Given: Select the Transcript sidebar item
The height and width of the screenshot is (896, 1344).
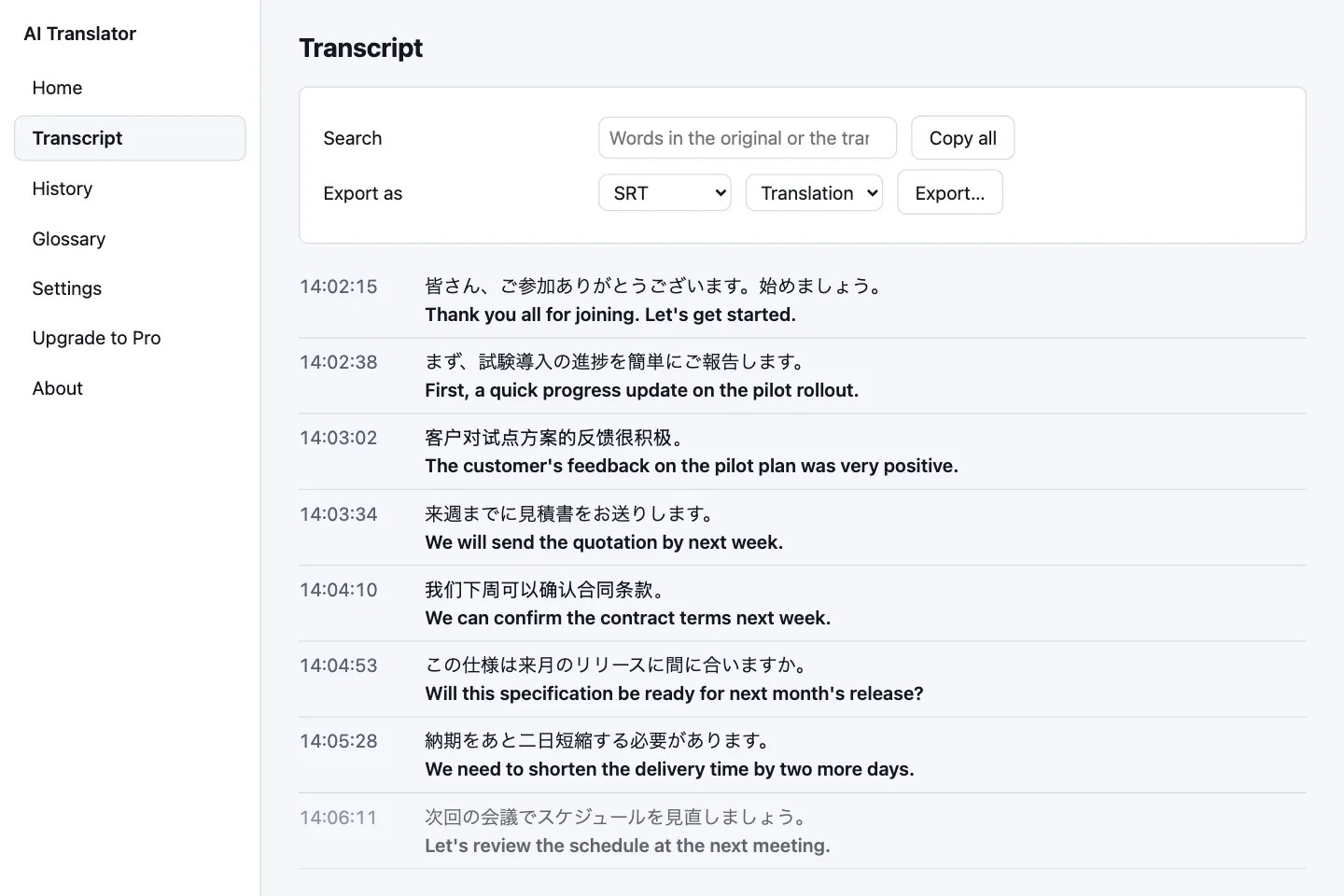Looking at the screenshot, I should [x=130, y=138].
